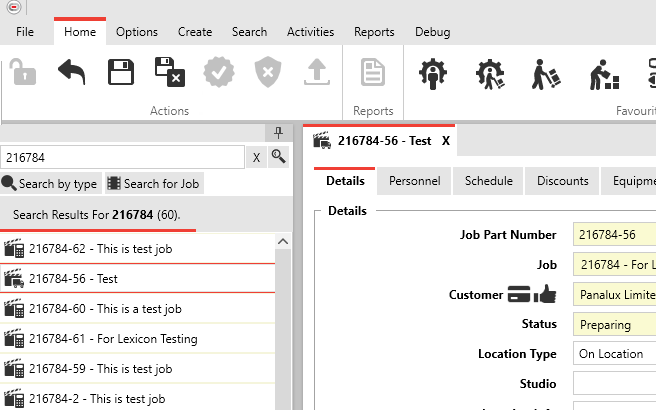The image size is (656, 410).
Task: Open the Reports ribbon tab
Action: (374, 32)
